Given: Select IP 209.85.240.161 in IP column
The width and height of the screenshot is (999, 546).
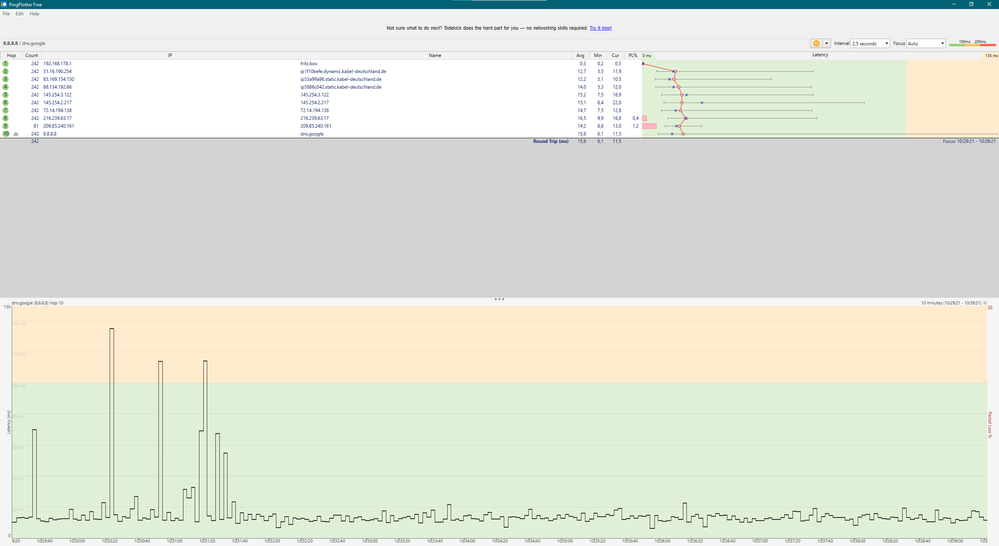Looking at the screenshot, I should [x=59, y=126].
